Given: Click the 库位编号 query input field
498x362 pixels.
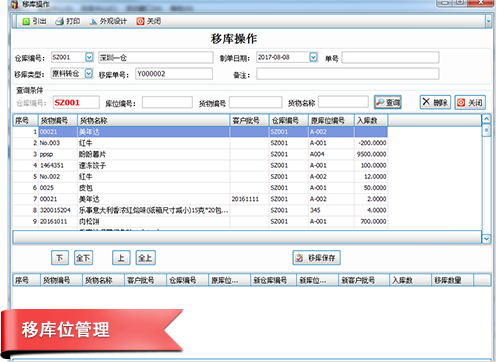Looking at the screenshot, I should click(167, 102).
